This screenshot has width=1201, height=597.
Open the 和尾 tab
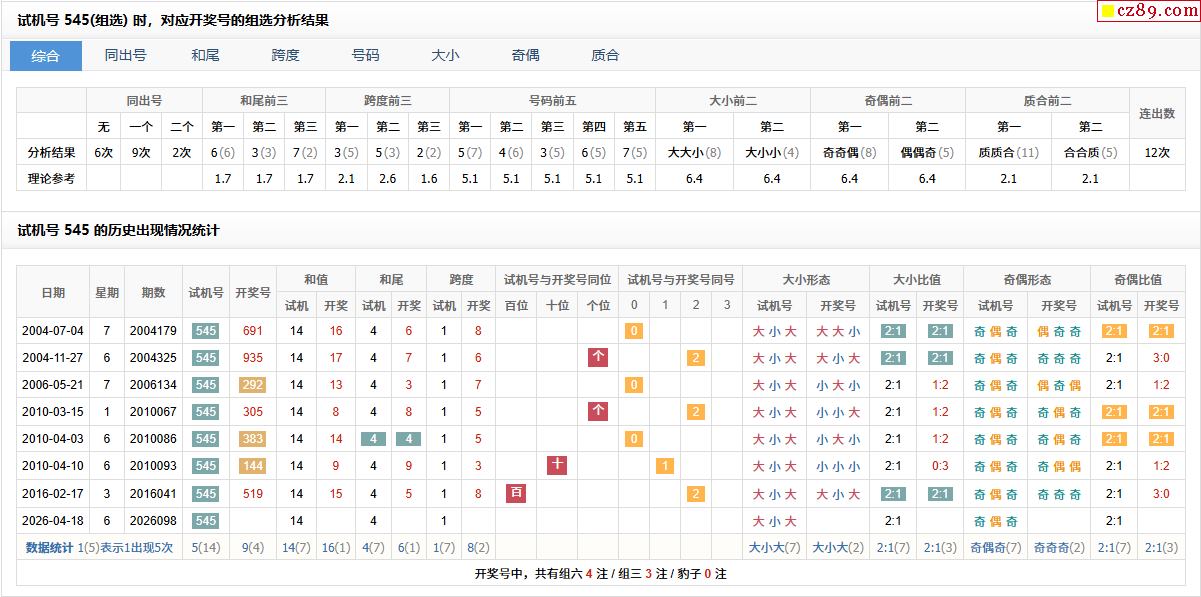(205, 56)
